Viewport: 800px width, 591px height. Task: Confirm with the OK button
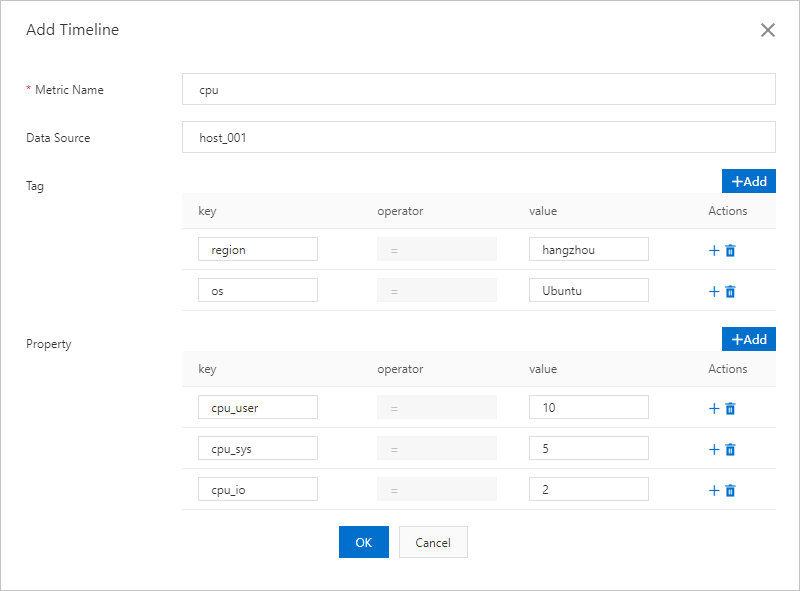[x=363, y=542]
